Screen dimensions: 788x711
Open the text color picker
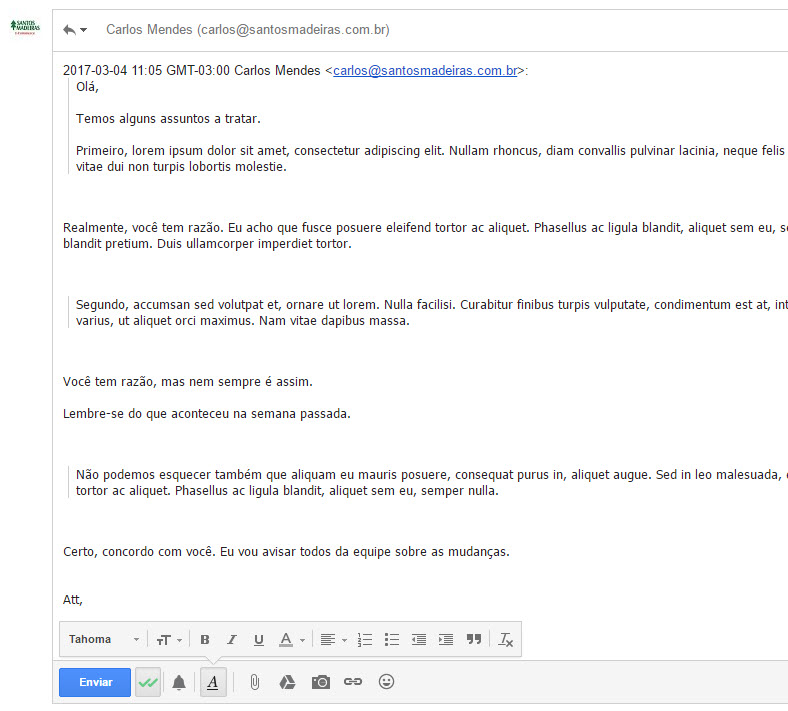(x=291, y=640)
